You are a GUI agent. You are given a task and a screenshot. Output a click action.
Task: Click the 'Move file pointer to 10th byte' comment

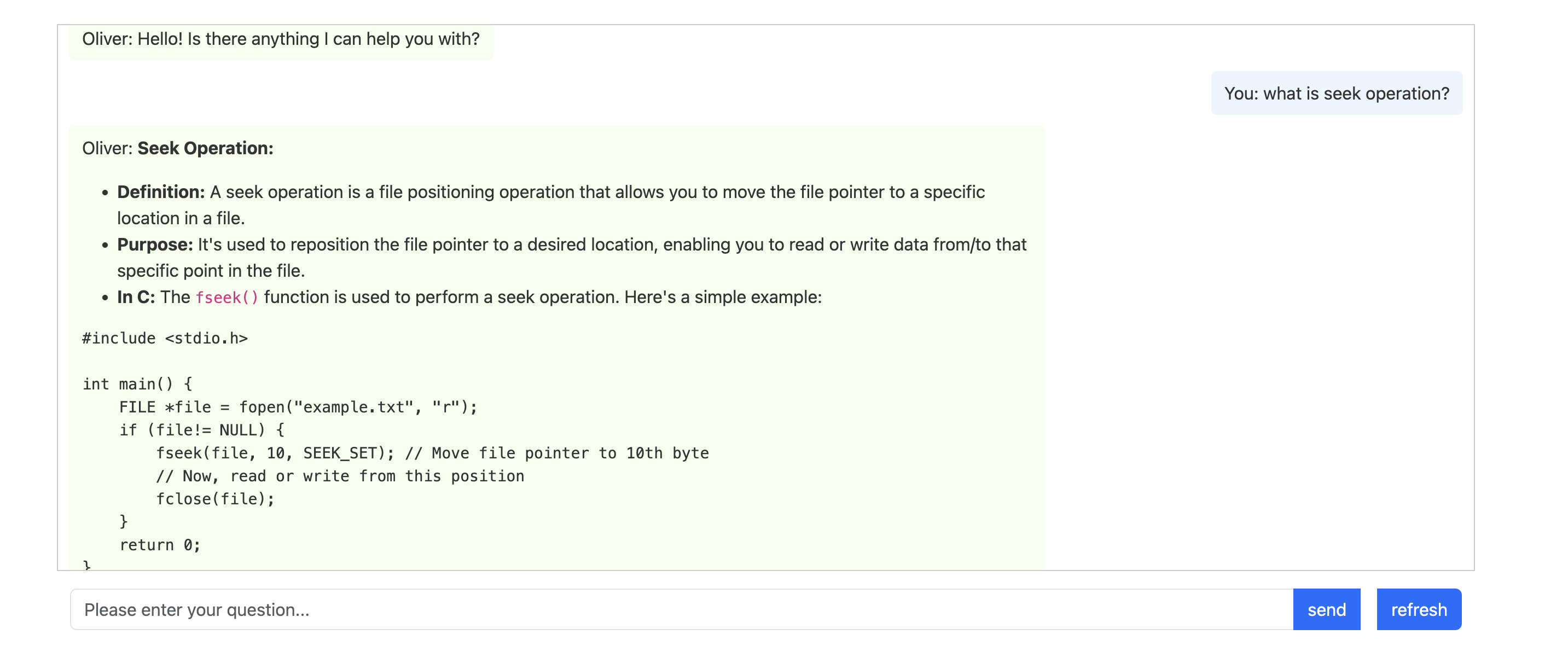557,453
